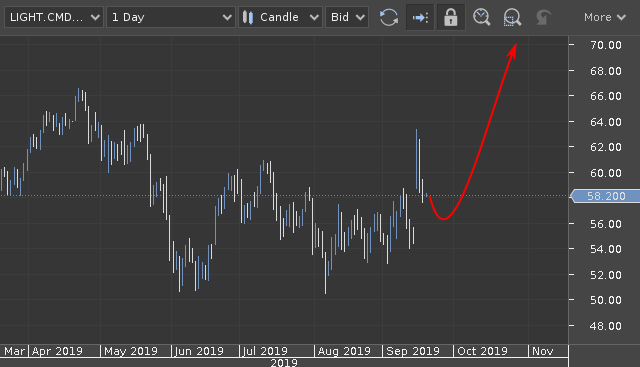
Task: Expand the More toolbar menu
Action: coord(604,17)
